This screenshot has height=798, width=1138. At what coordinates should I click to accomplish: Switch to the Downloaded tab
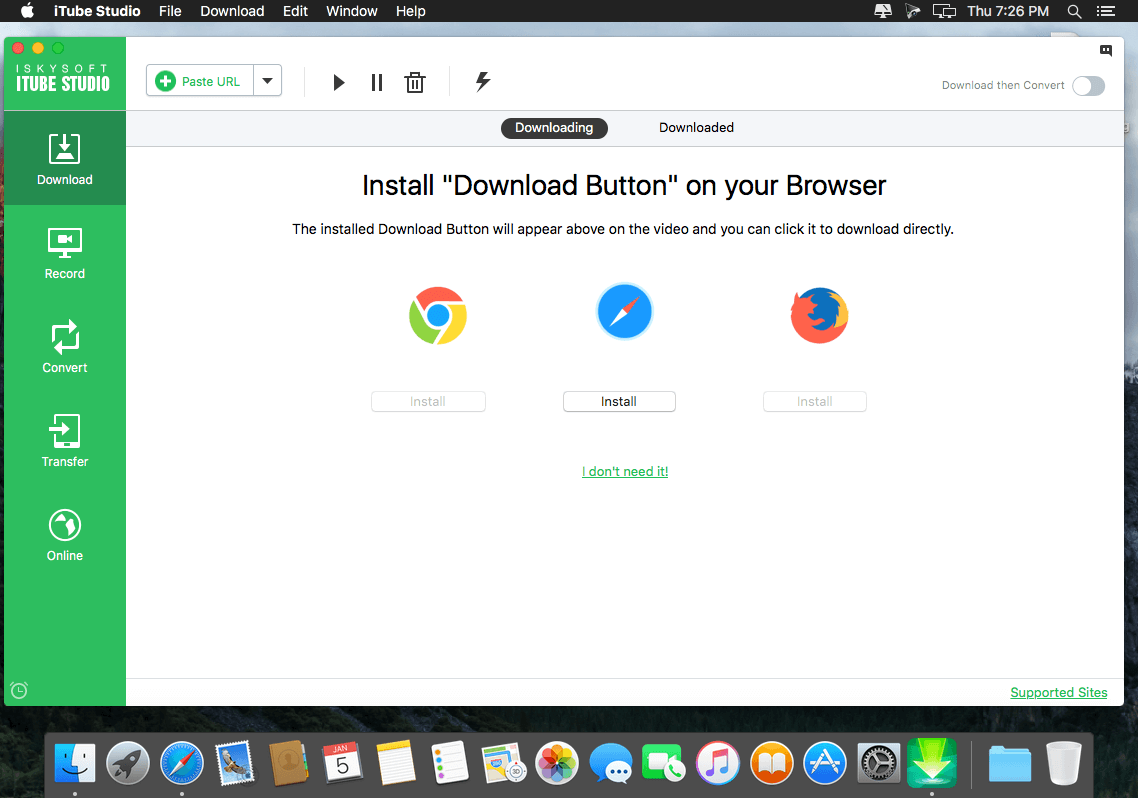click(x=696, y=128)
